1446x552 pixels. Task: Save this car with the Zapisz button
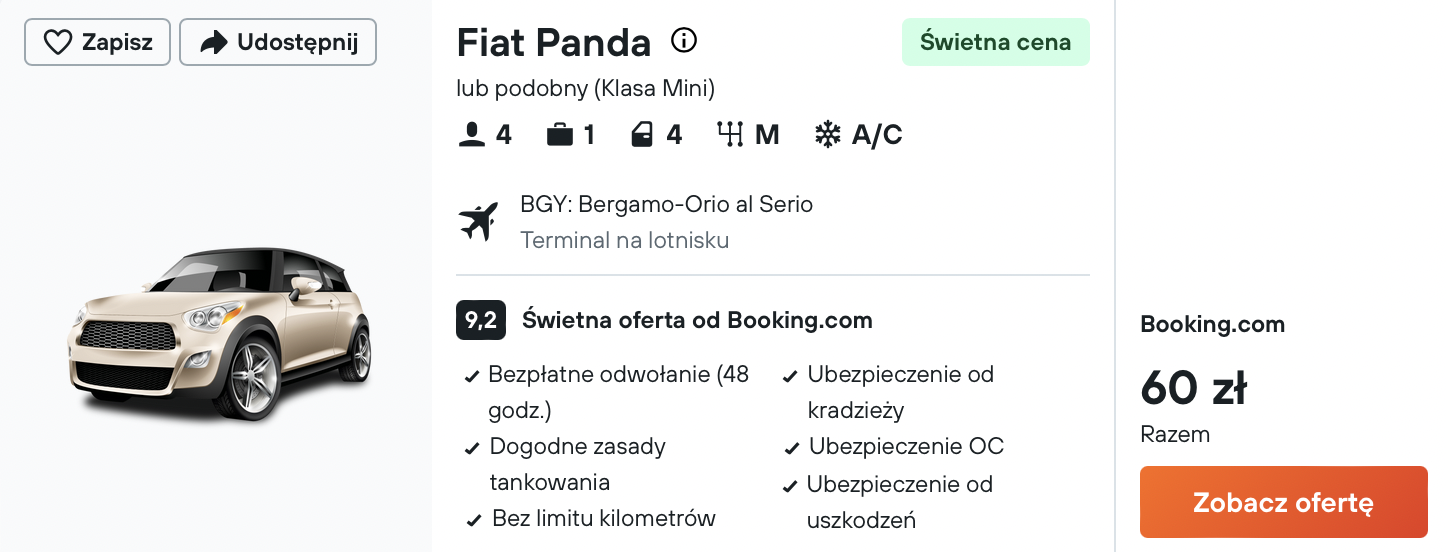(98, 42)
